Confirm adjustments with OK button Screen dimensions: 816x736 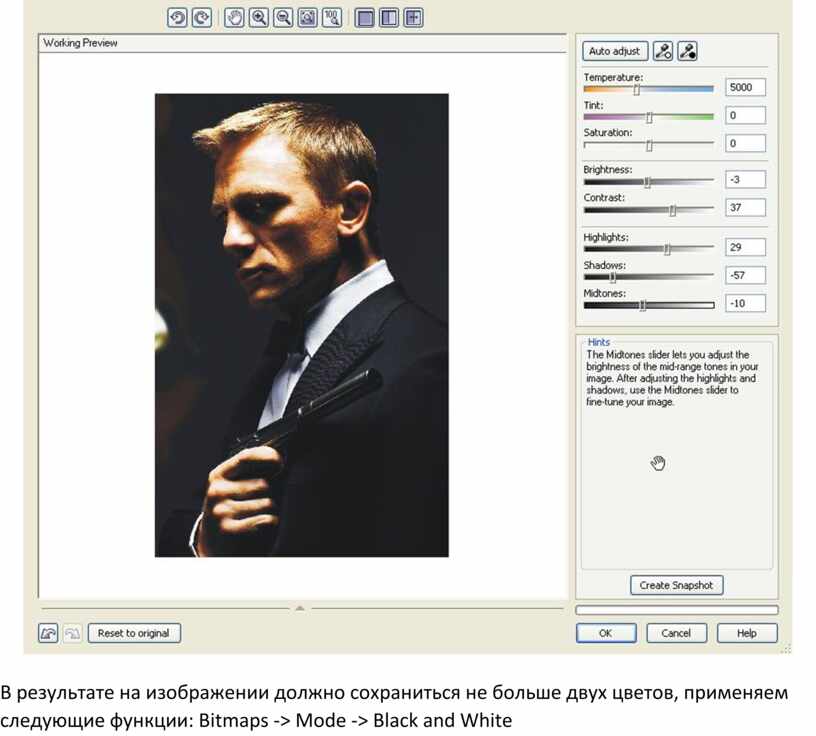pos(606,633)
